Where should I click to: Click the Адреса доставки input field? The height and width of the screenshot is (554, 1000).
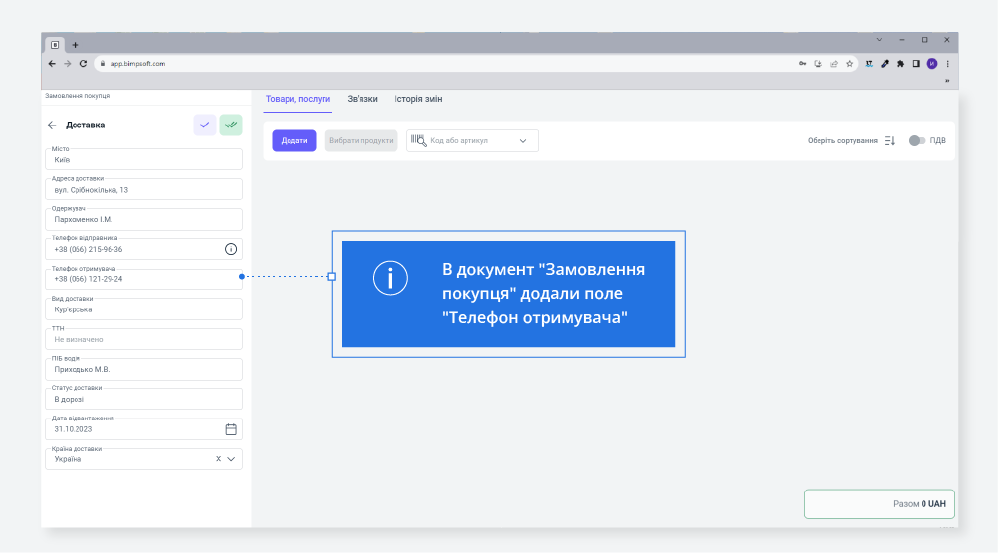pyautogui.click(x=146, y=189)
